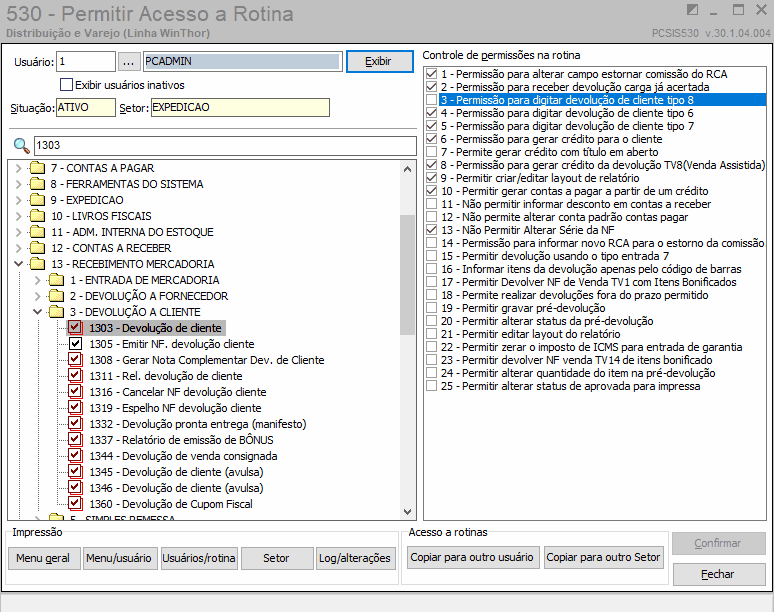Open Log/alterações report

coord(356,558)
